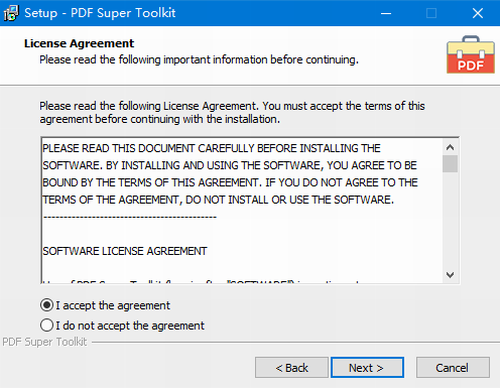Image resolution: width=500 pixels, height=388 pixels.
Task: Close the PDF Super Toolkit setup window
Action: [478, 13]
